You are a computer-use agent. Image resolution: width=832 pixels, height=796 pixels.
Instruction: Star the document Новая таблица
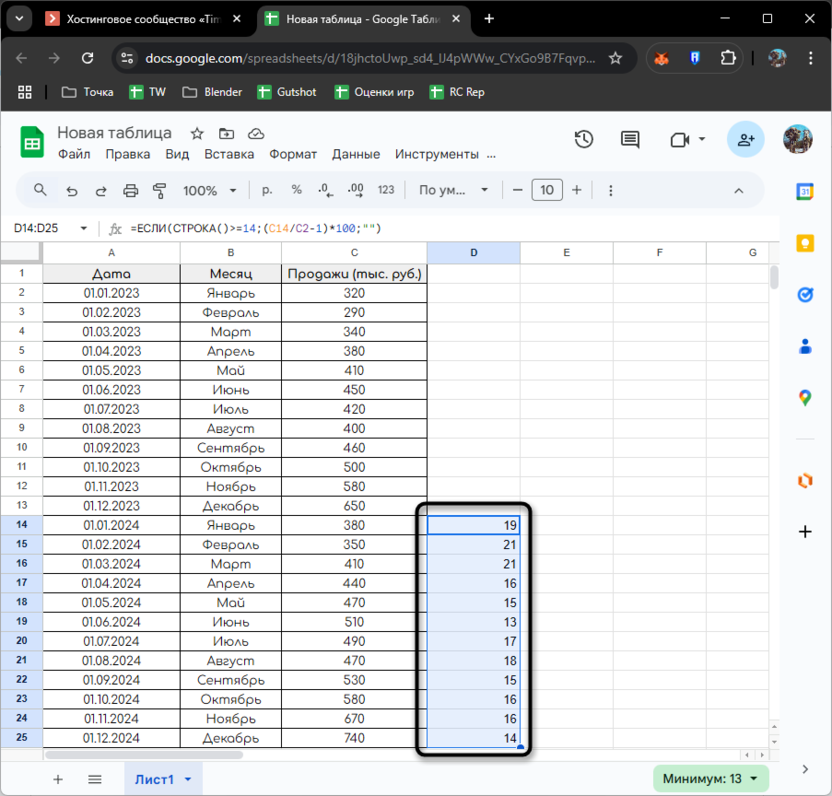click(197, 133)
